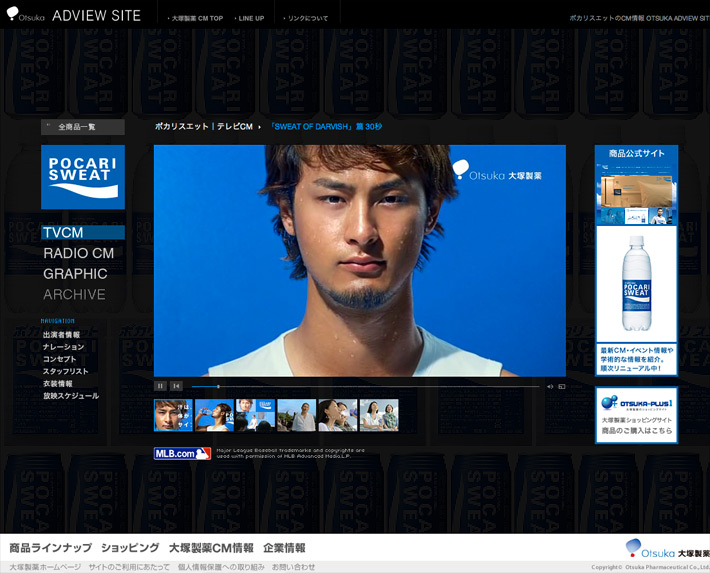Open 衣装情報 navigation link

(x=58, y=384)
